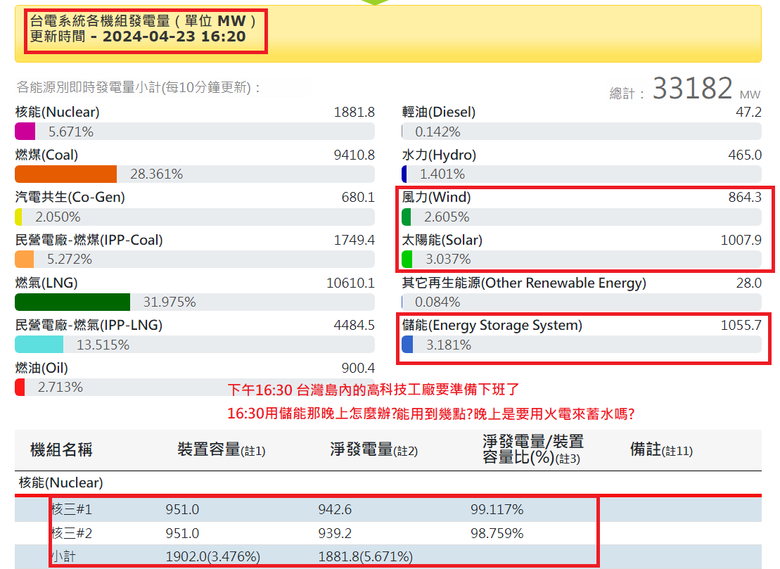Screen dimensions: 780x569
Task: Click the 裝置容量 column header
Action: (x=221, y=449)
